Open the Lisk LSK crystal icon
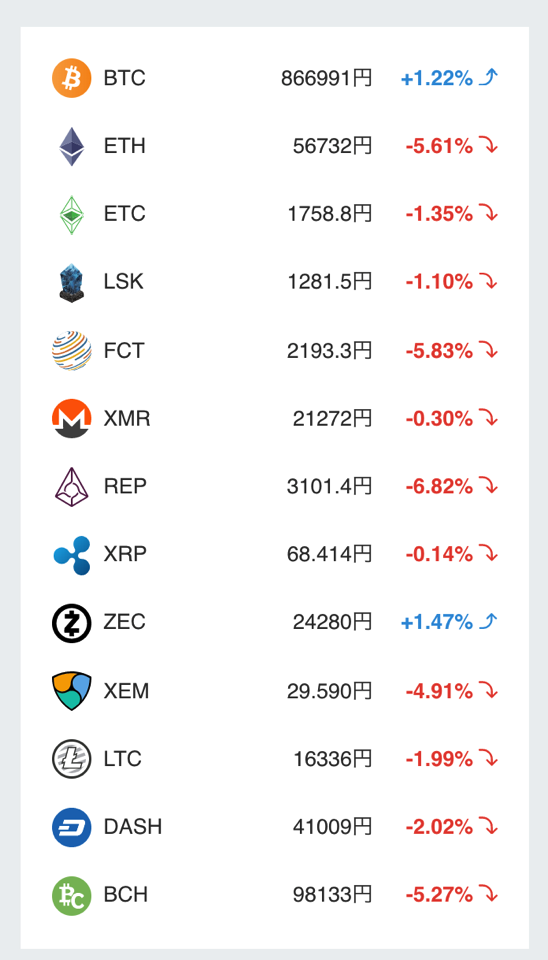This screenshot has height=960, width=548. 72,282
